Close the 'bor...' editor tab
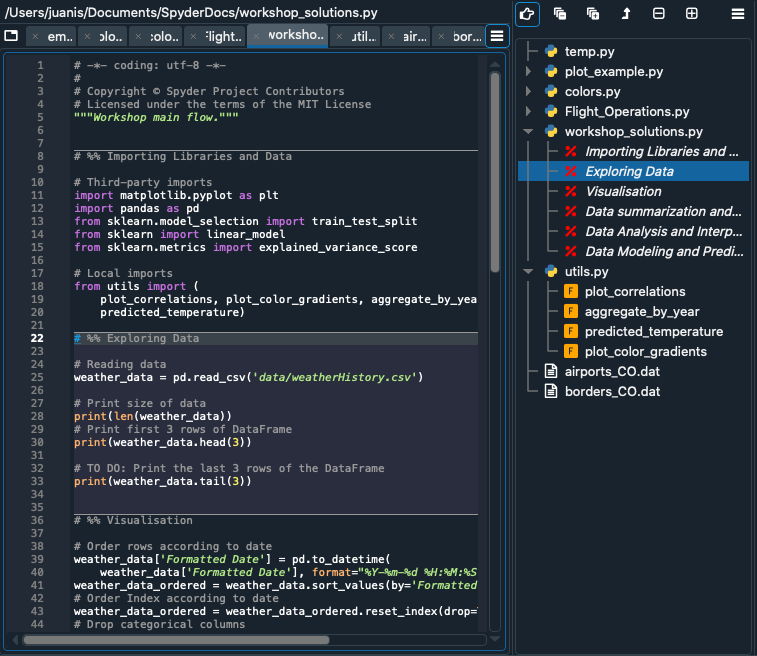 [441, 37]
